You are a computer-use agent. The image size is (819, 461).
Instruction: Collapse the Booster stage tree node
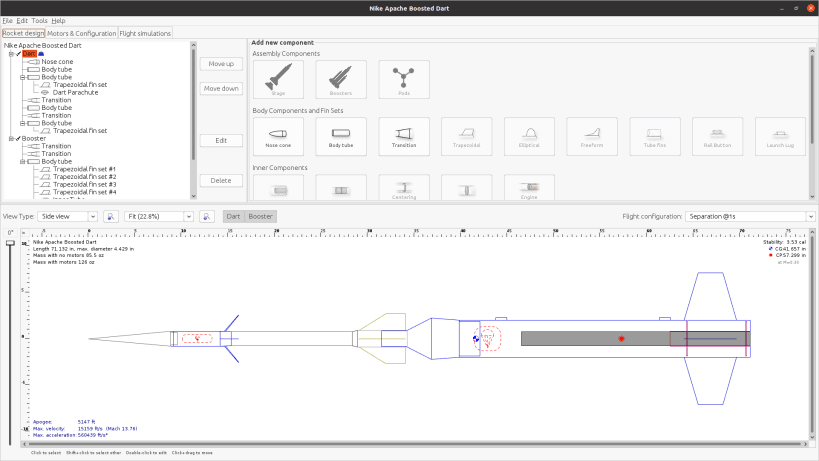(11, 138)
